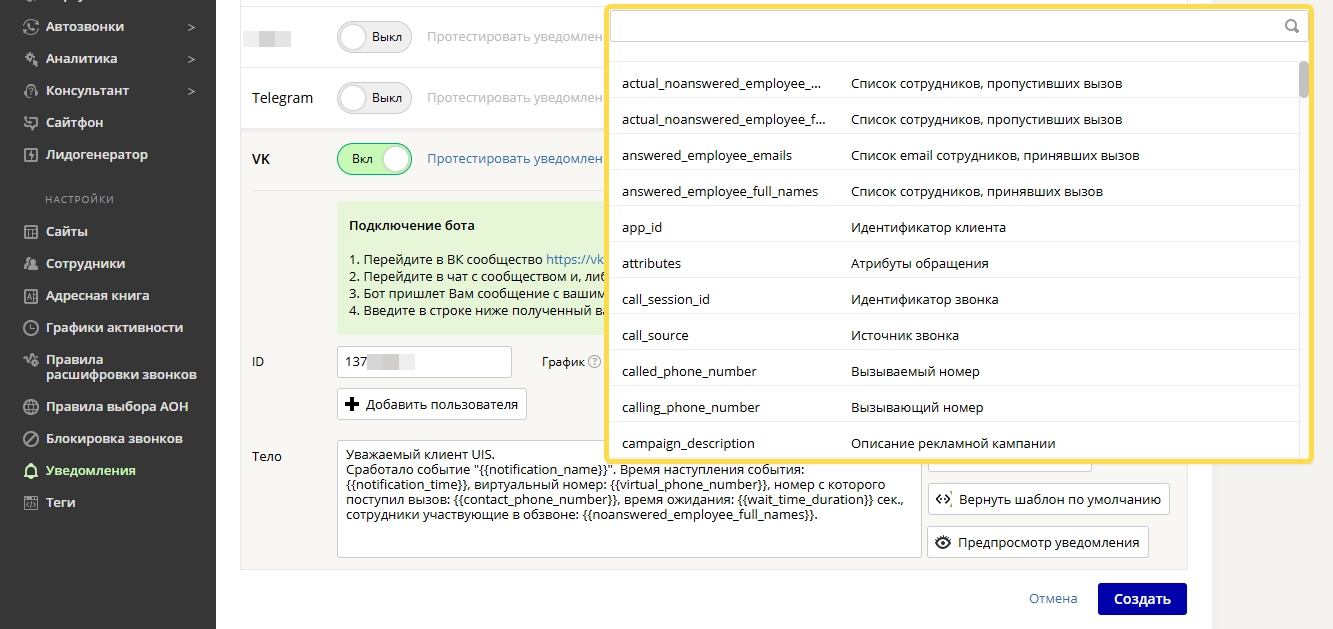Screen dimensions: 1333x629
Task: Expand the Автозвонки menu arrow
Action: click(191, 27)
